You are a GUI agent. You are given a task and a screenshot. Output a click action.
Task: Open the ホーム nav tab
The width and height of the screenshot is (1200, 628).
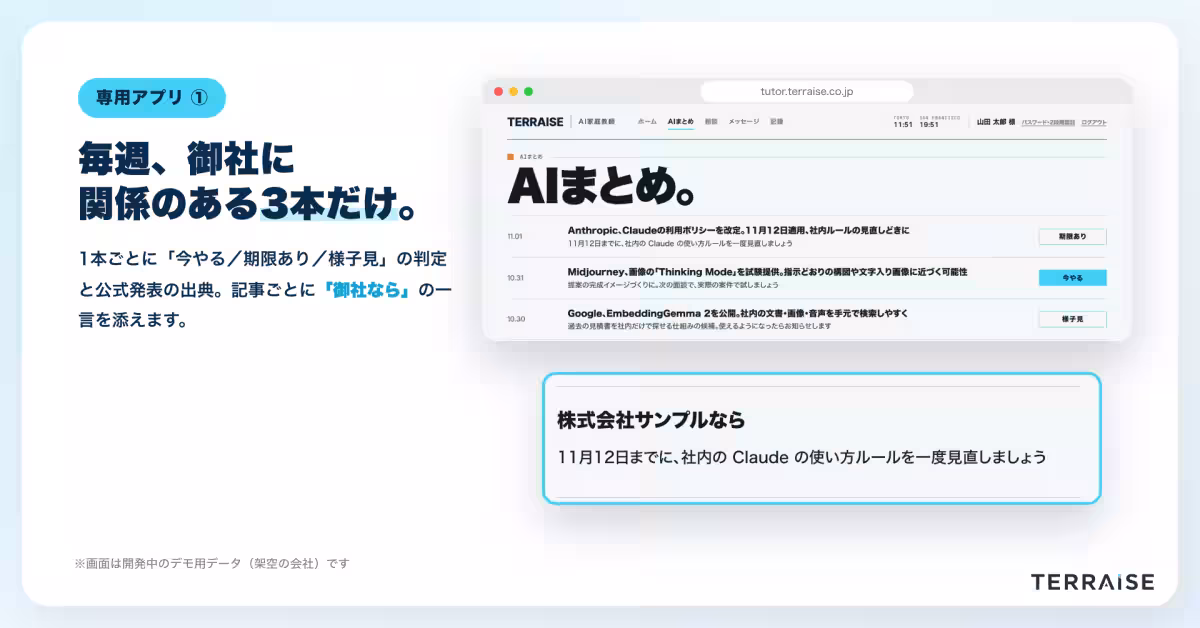[647, 121]
